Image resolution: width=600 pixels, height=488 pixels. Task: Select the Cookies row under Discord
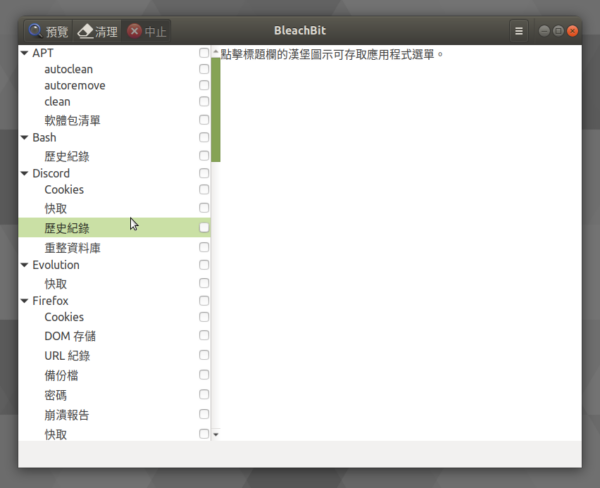pyautogui.click(x=114, y=189)
